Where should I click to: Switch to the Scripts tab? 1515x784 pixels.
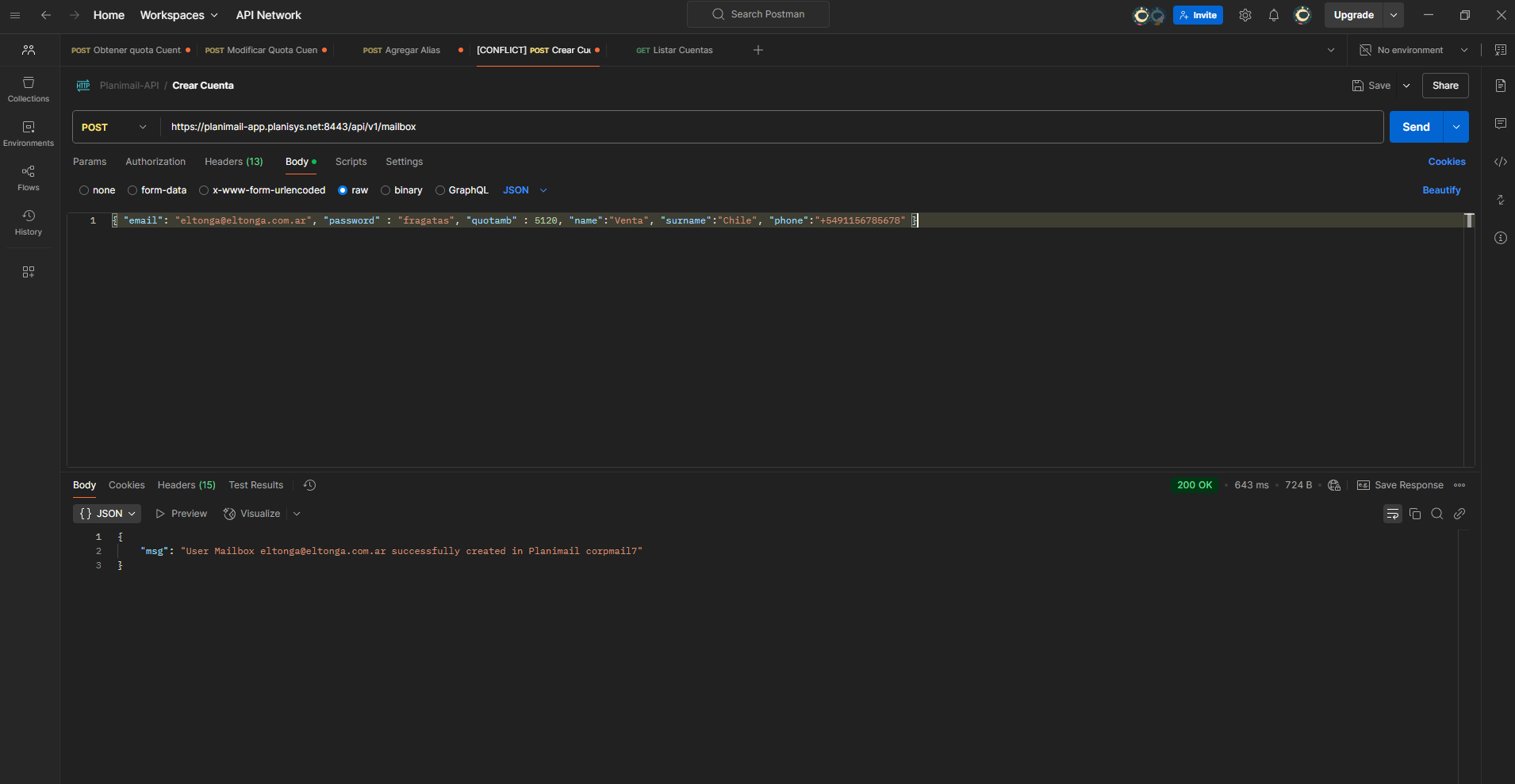351,162
